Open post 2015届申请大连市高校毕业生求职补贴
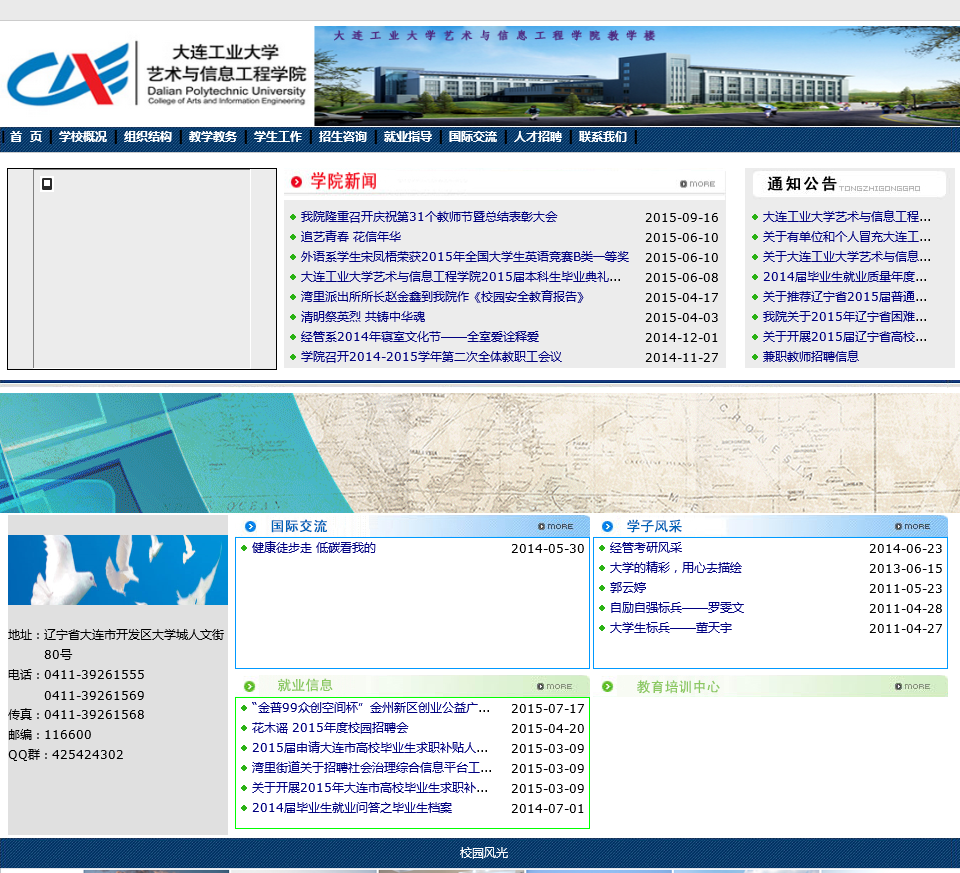This screenshot has width=960, height=873. [x=370, y=748]
